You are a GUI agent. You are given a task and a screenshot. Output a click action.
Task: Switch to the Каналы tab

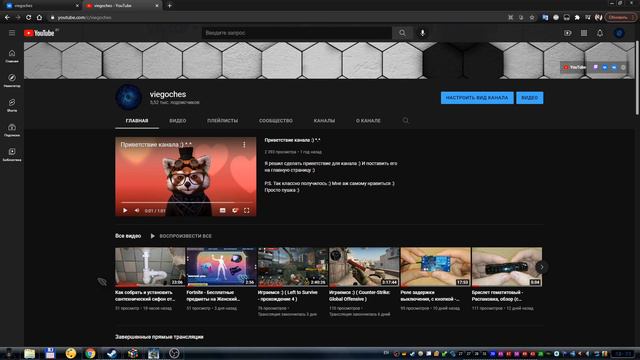pyautogui.click(x=324, y=121)
